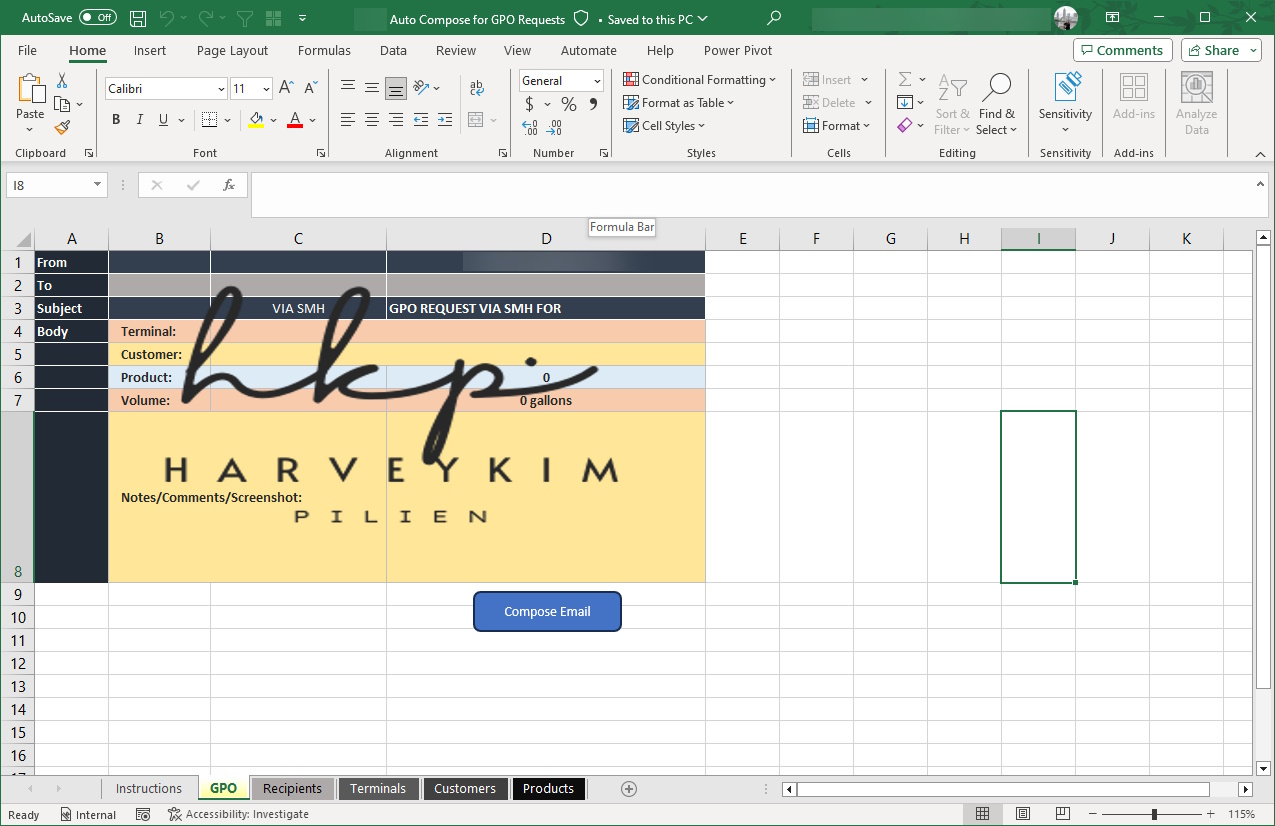
Task: Apply red font color A icon
Action: point(295,120)
